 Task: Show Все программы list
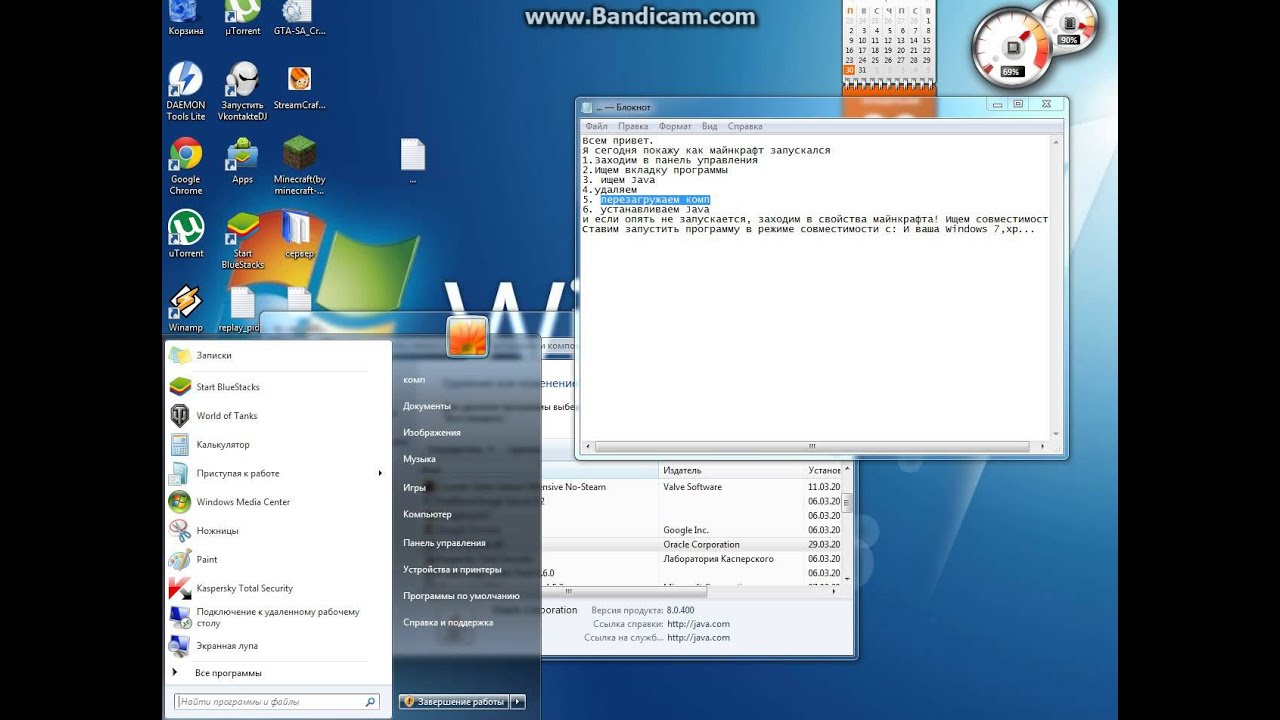tap(228, 673)
